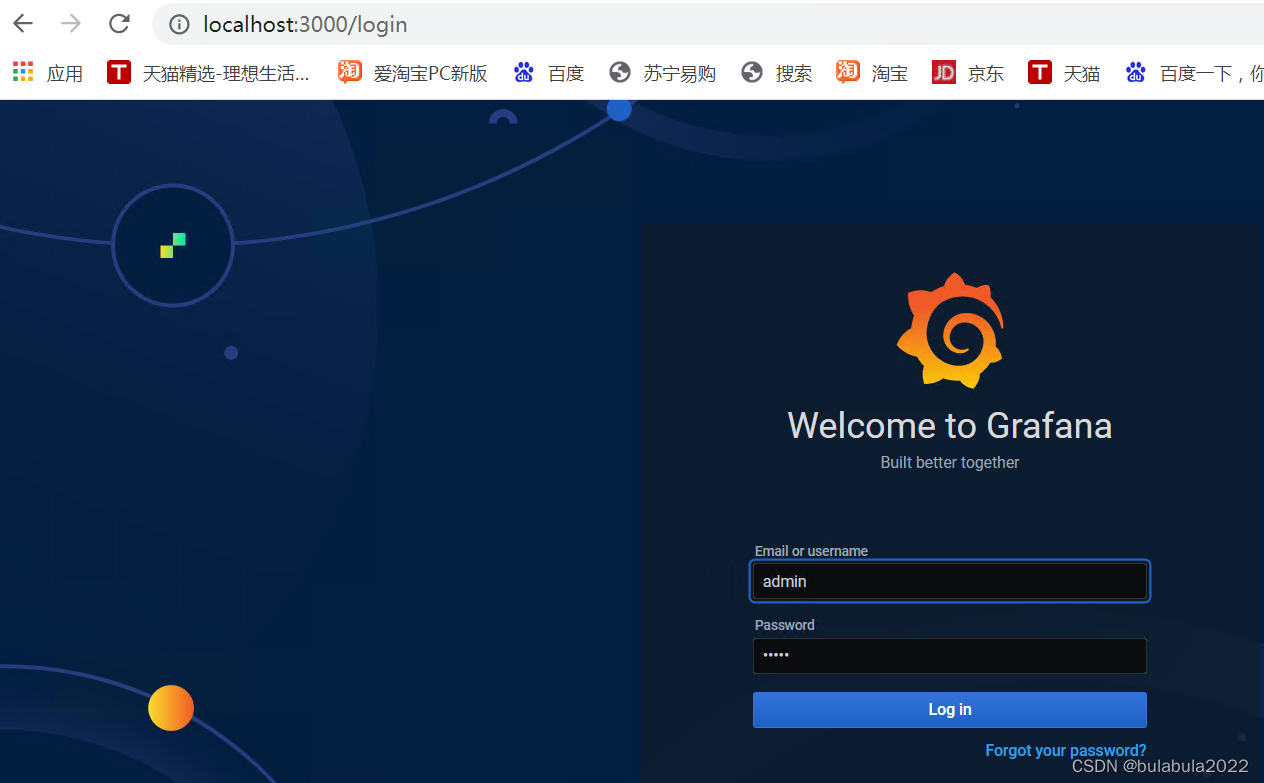This screenshot has height=783, width=1264.
Task: Click the Welcome to Grafana heading
Action: [x=950, y=426]
